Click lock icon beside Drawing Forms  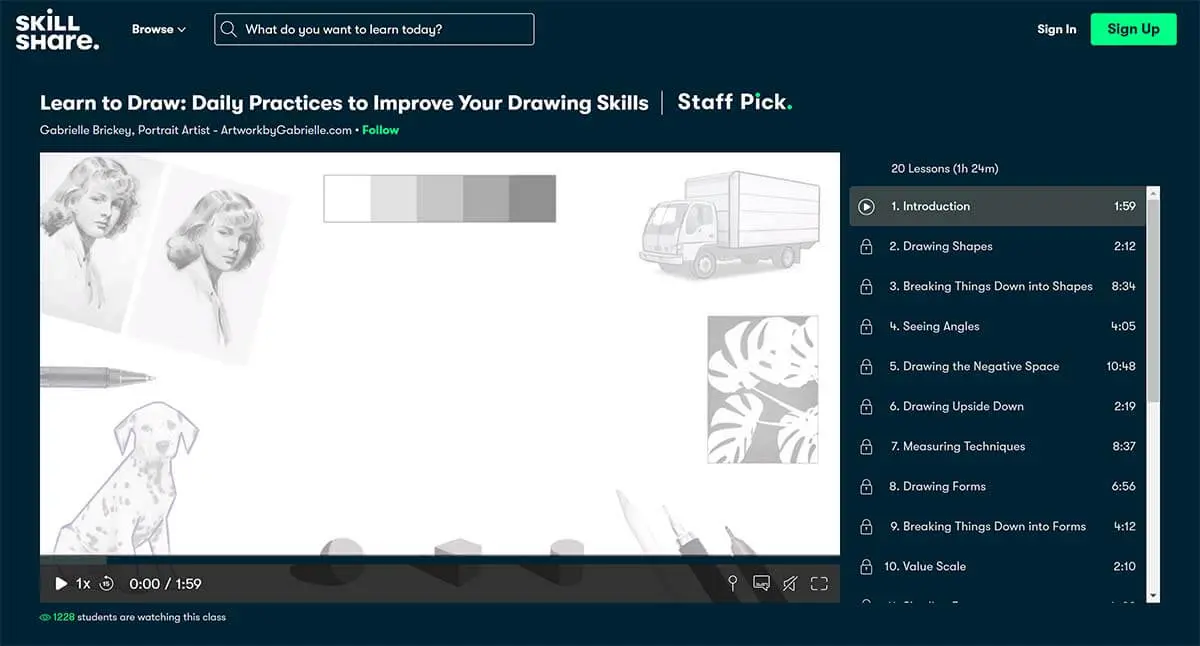coord(867,486)
